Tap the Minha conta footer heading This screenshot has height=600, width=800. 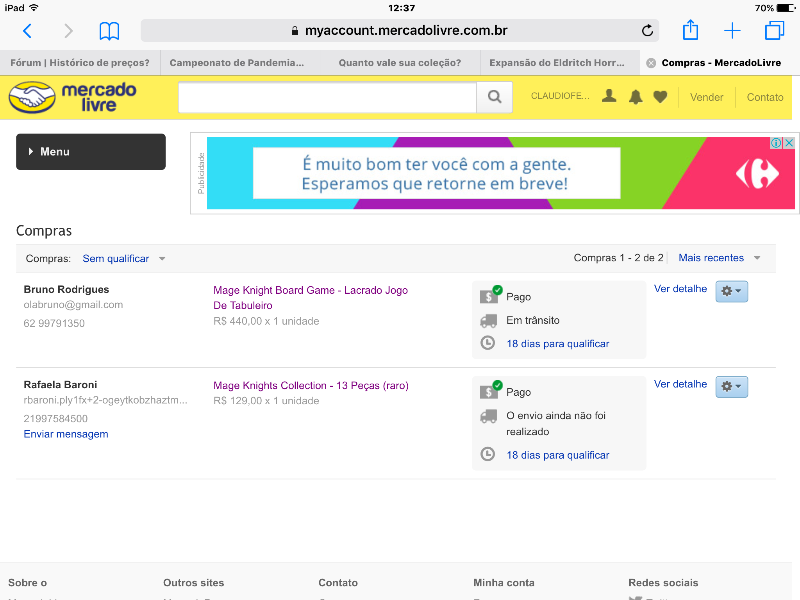coord(504,583)
